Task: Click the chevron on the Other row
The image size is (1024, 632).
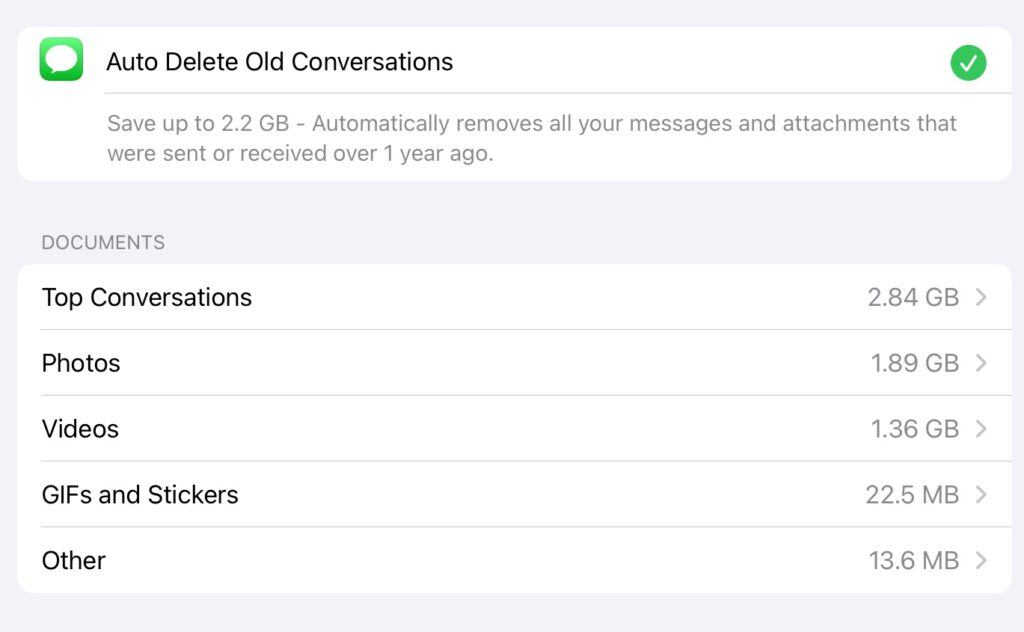Action: tap(981, 561)
